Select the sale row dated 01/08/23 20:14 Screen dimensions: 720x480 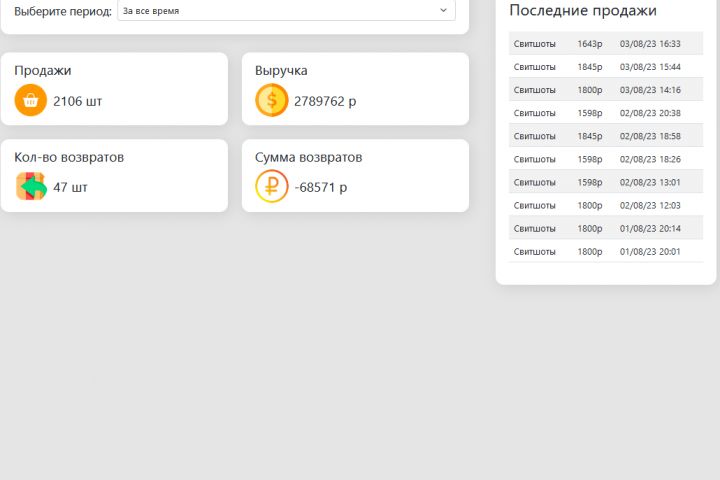pyautogui.click(x=606, y=228)
